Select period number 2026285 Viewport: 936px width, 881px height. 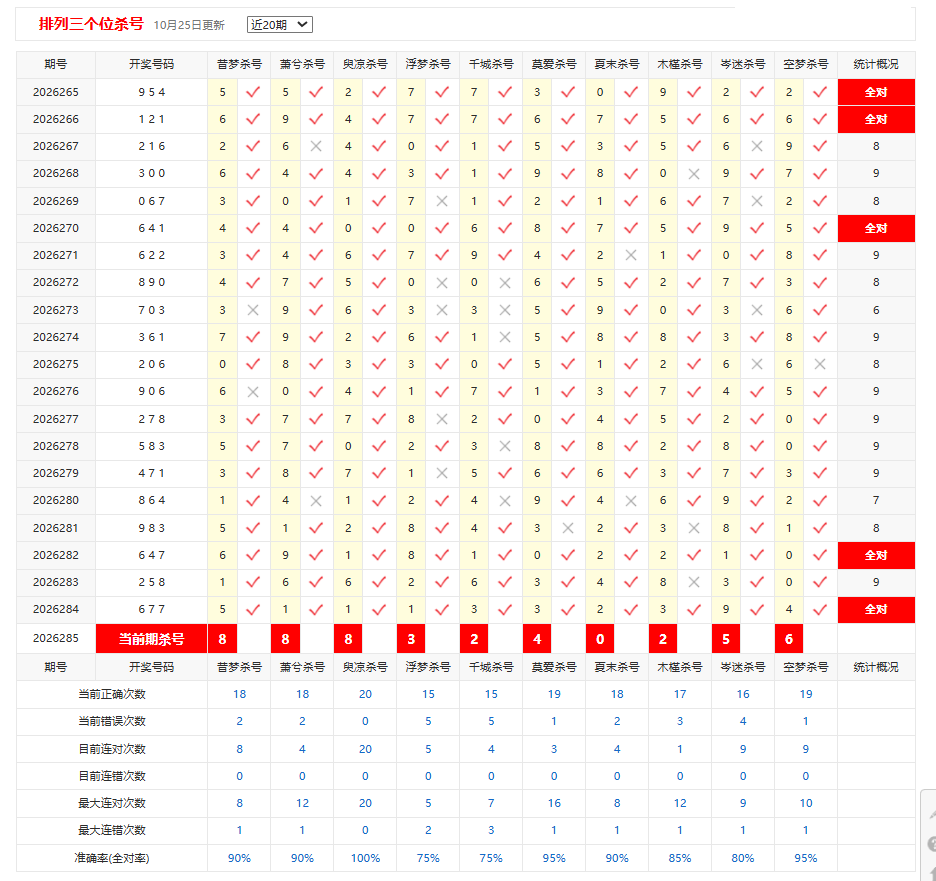(x=56, y=638)
